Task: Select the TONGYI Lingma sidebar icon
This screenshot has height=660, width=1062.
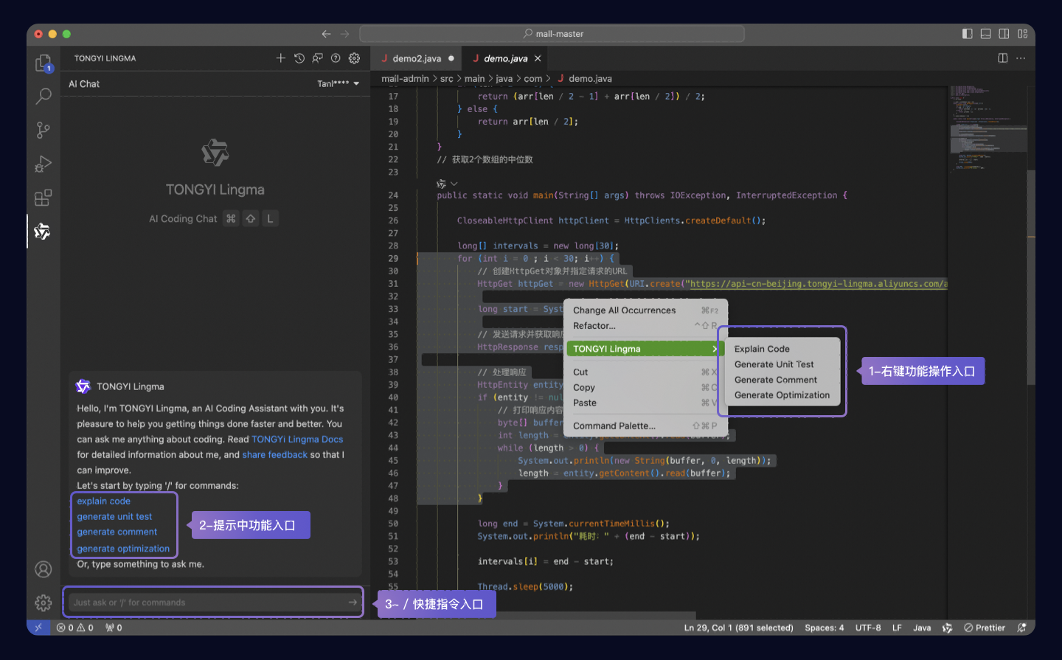Action: point(43,232)
